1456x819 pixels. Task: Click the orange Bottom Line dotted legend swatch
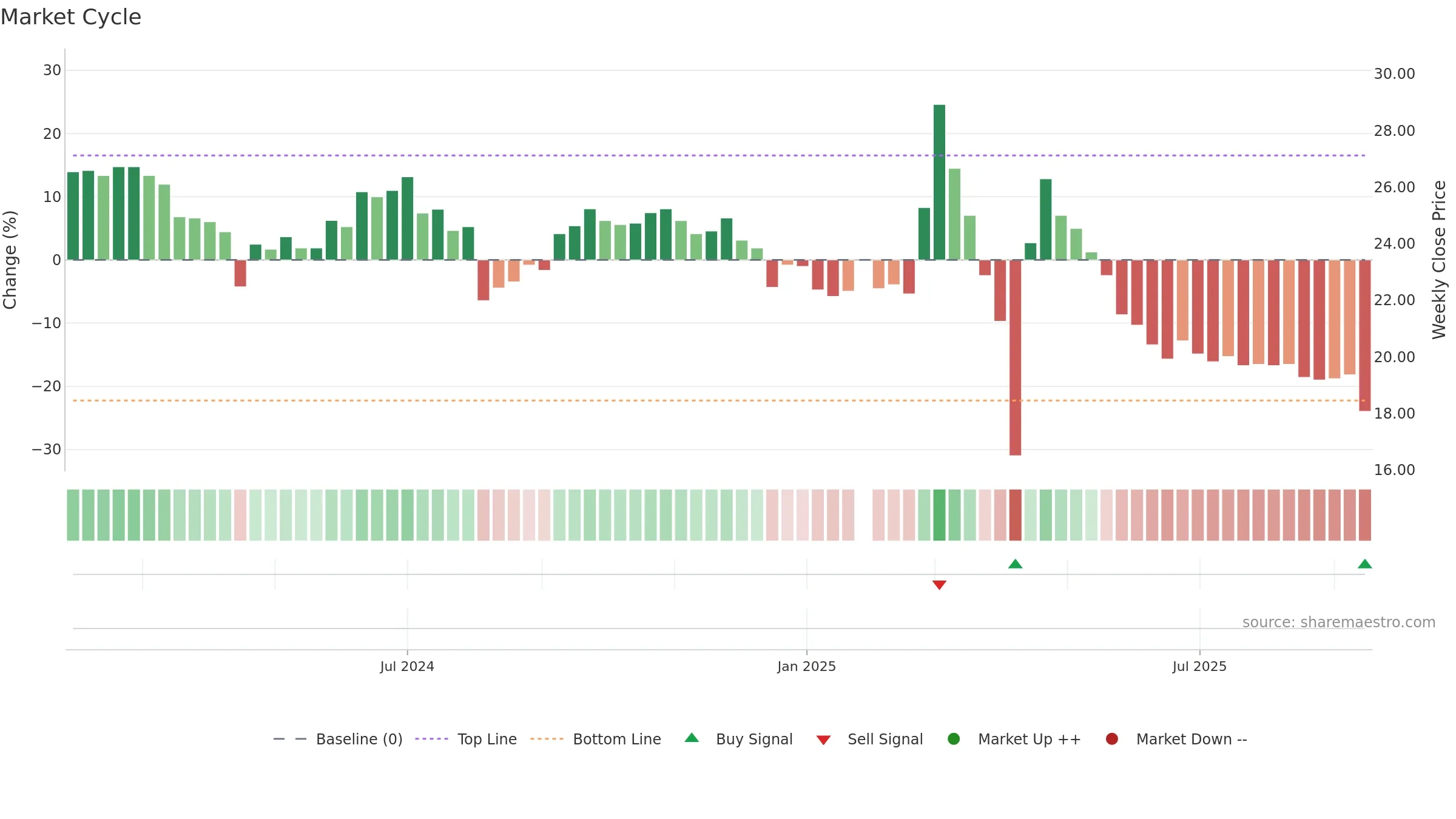(x=547, y=739)
